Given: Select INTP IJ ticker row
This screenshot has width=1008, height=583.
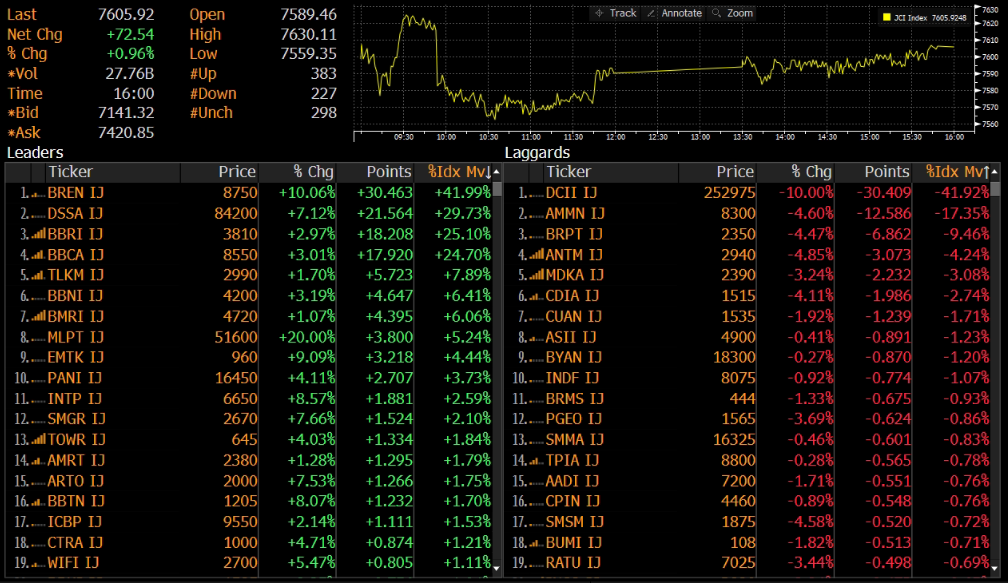Looking at the screenshot, I should pyautogui.click(x=75, y=399).
